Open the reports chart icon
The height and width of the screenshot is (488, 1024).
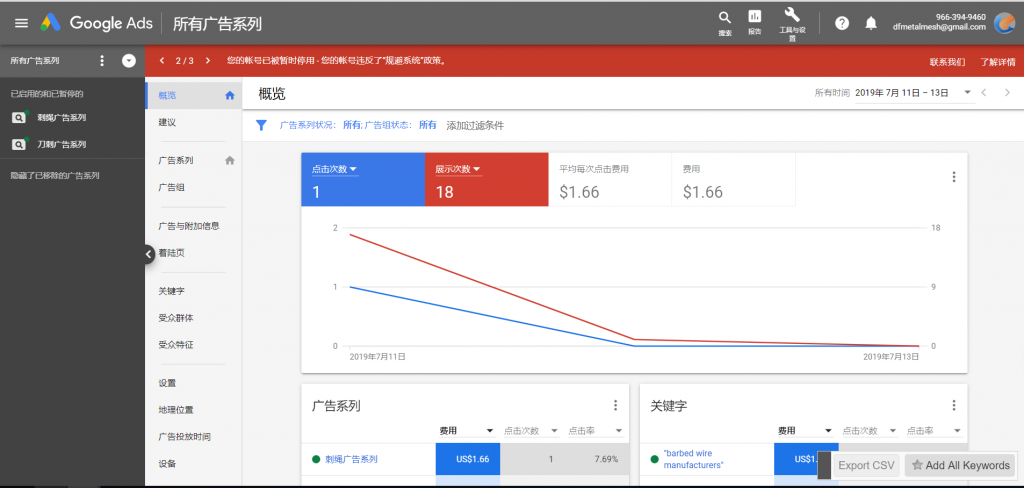pos(754,19)
